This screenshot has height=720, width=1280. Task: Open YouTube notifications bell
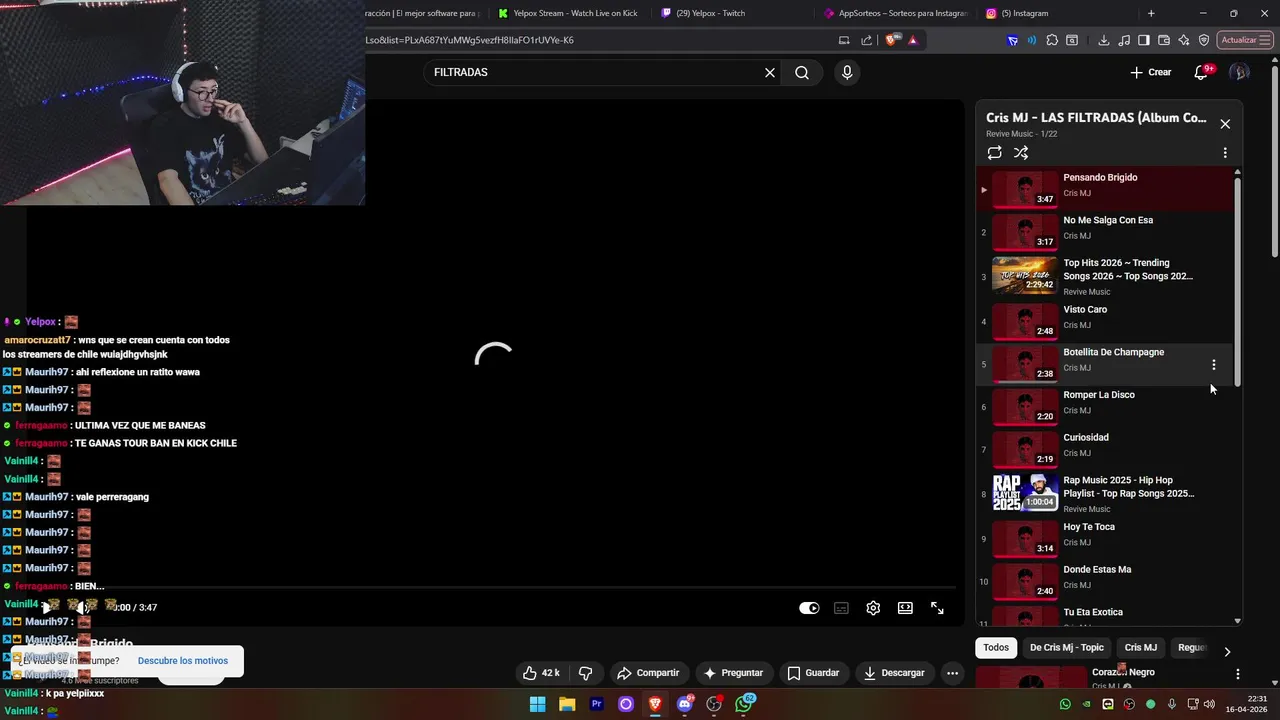point(1201,72)
